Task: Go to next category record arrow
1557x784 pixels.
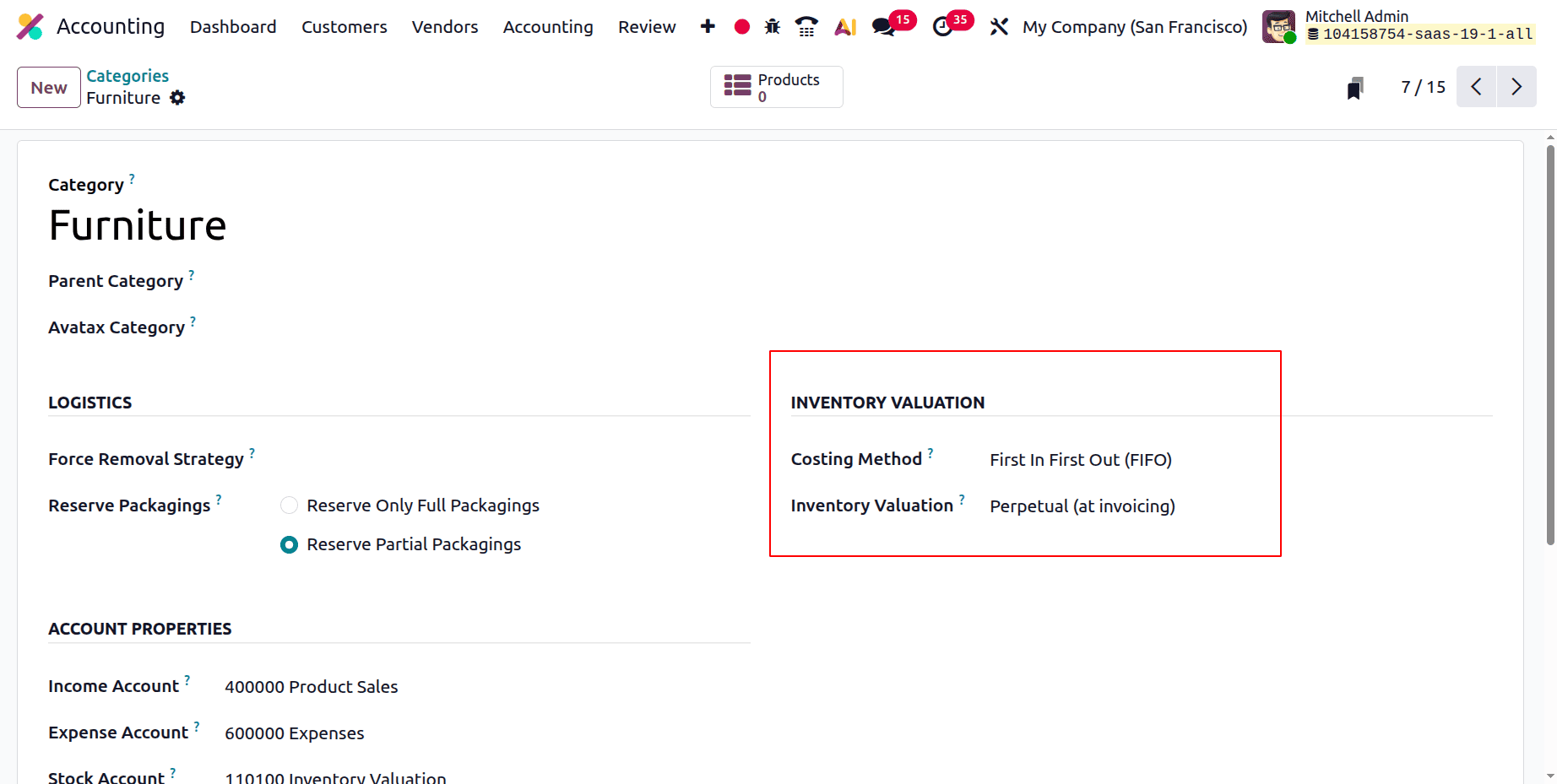Action: pos(1517,87)
